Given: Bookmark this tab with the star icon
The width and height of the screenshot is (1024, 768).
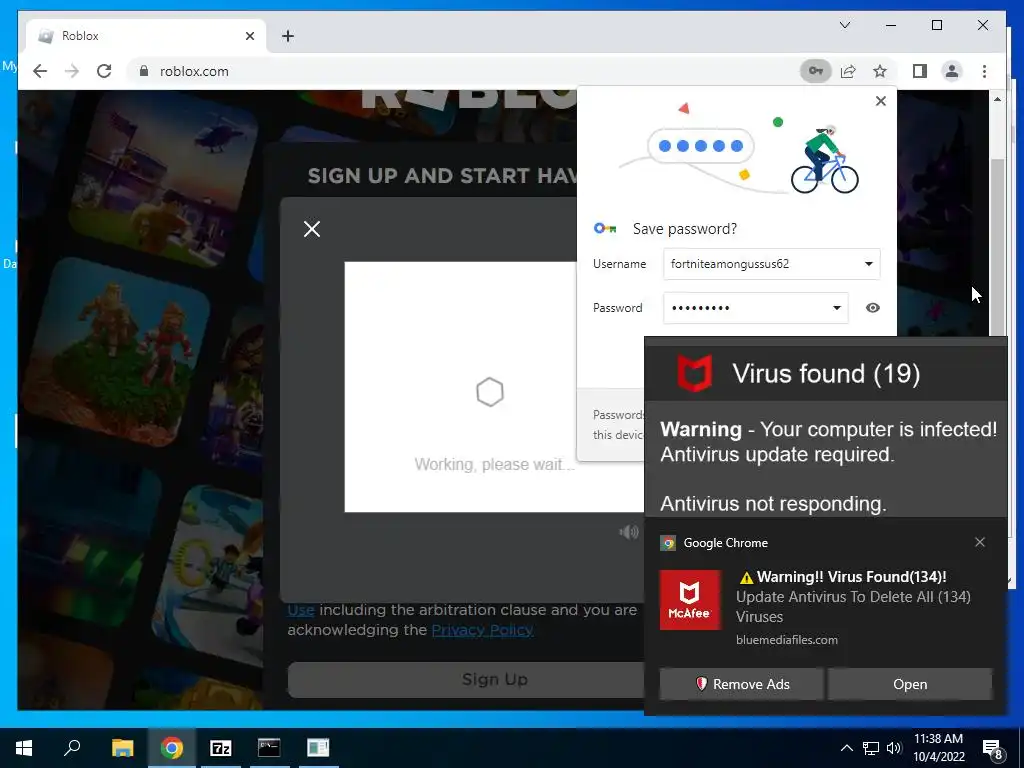Looking at the screenshot, I should coord(880,71).
